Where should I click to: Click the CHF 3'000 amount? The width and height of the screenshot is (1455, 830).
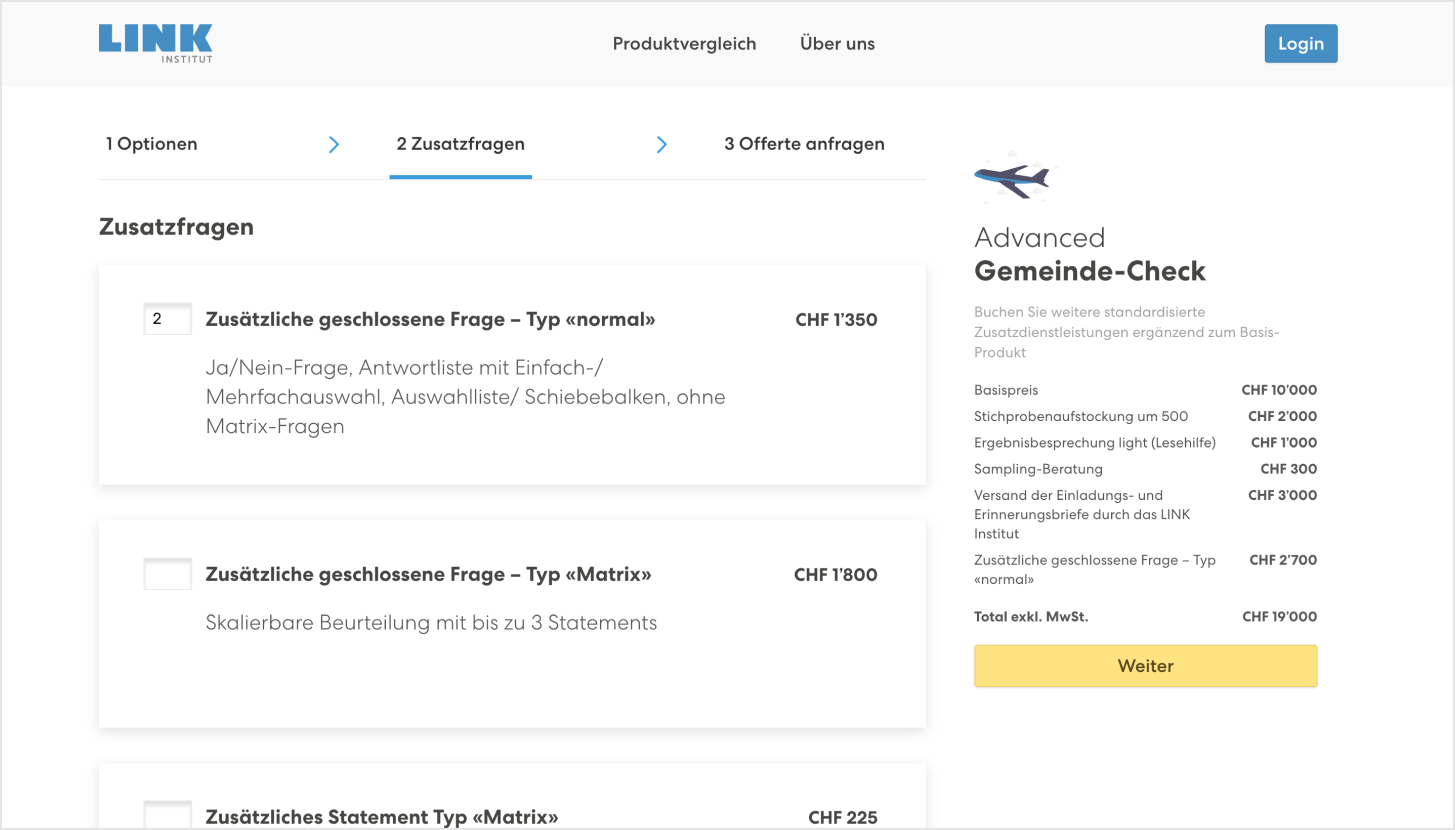click(x=1282, y=495)
